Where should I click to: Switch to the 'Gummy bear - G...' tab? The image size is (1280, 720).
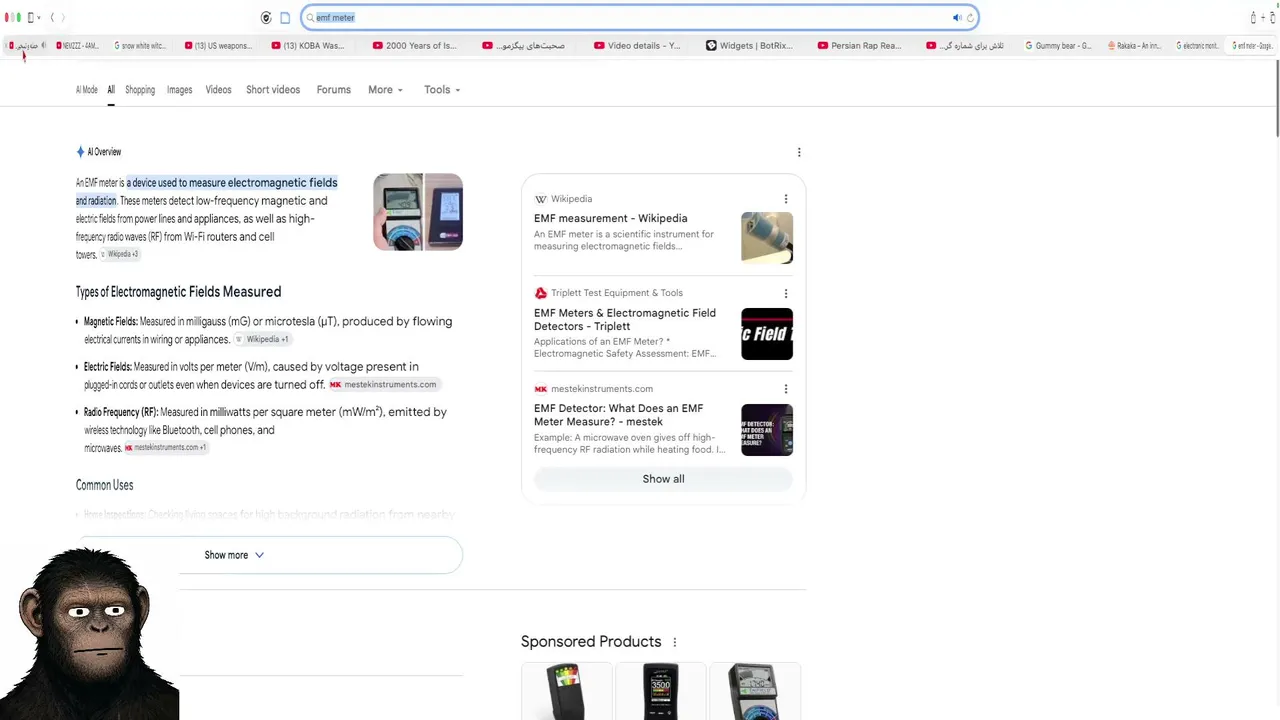coord(1057,45)
